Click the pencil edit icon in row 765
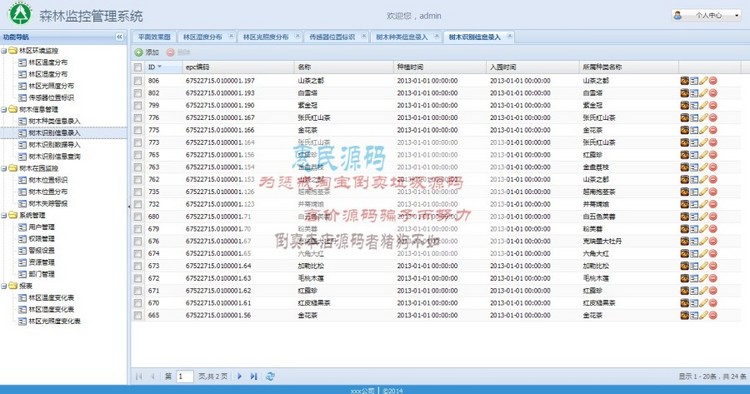 [x=703, y=154]
